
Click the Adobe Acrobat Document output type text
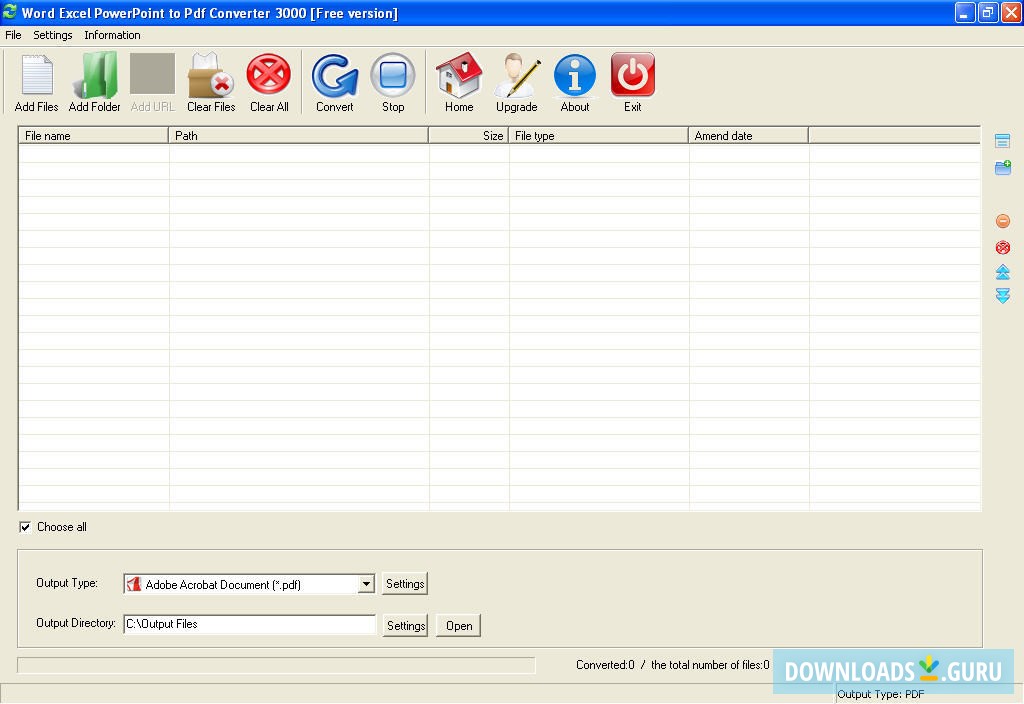click(223, 584)
